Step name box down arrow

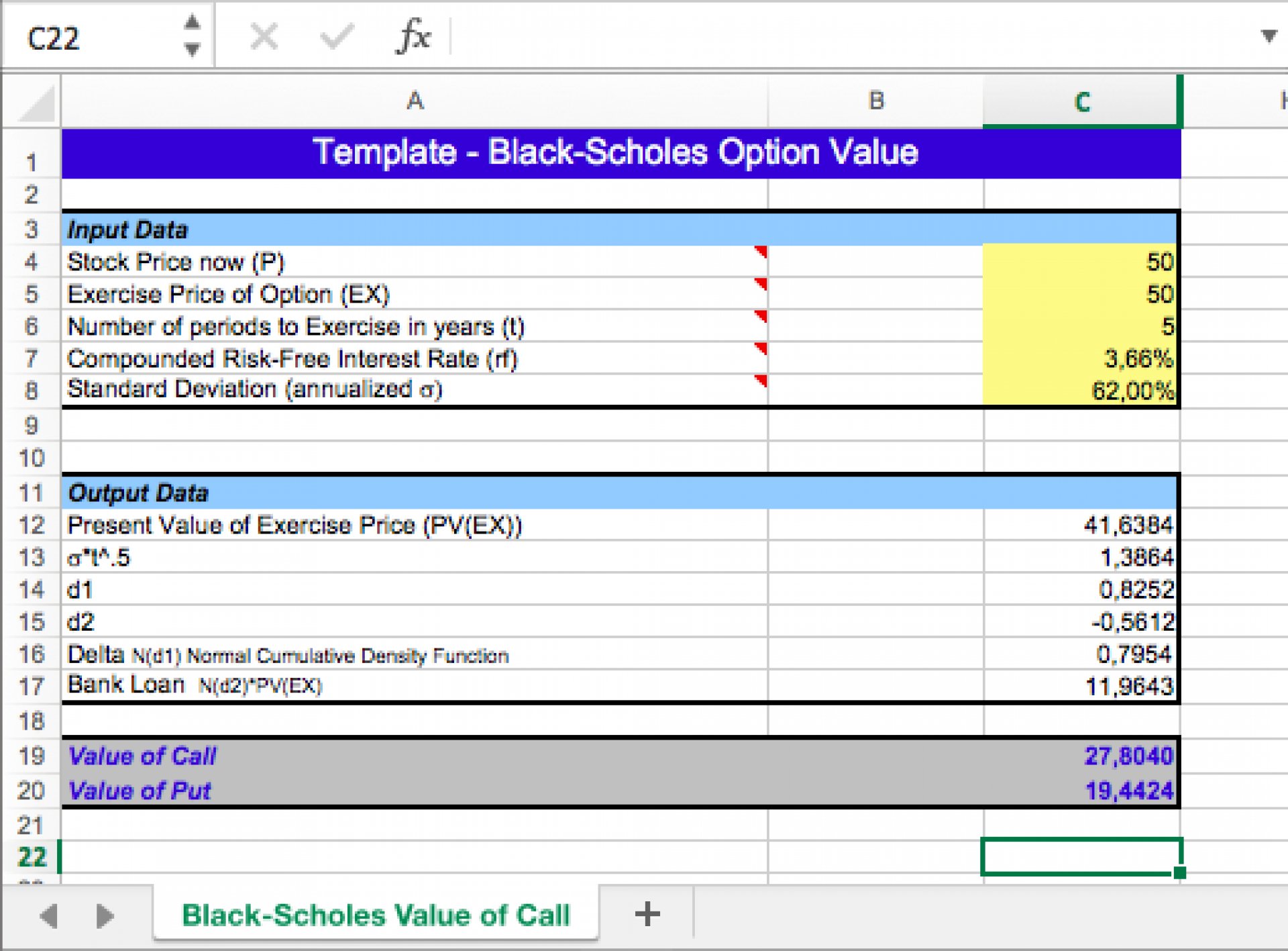click(x=193, y=49)
